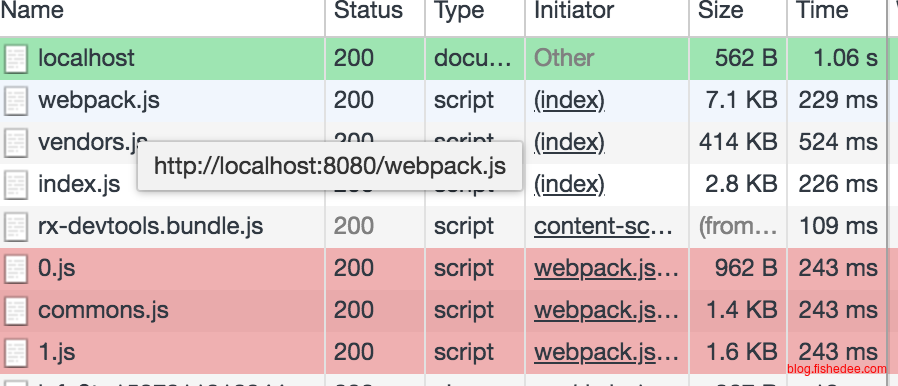
Task: Click the file icon beside 0.js
Action: tap(15, 269)
